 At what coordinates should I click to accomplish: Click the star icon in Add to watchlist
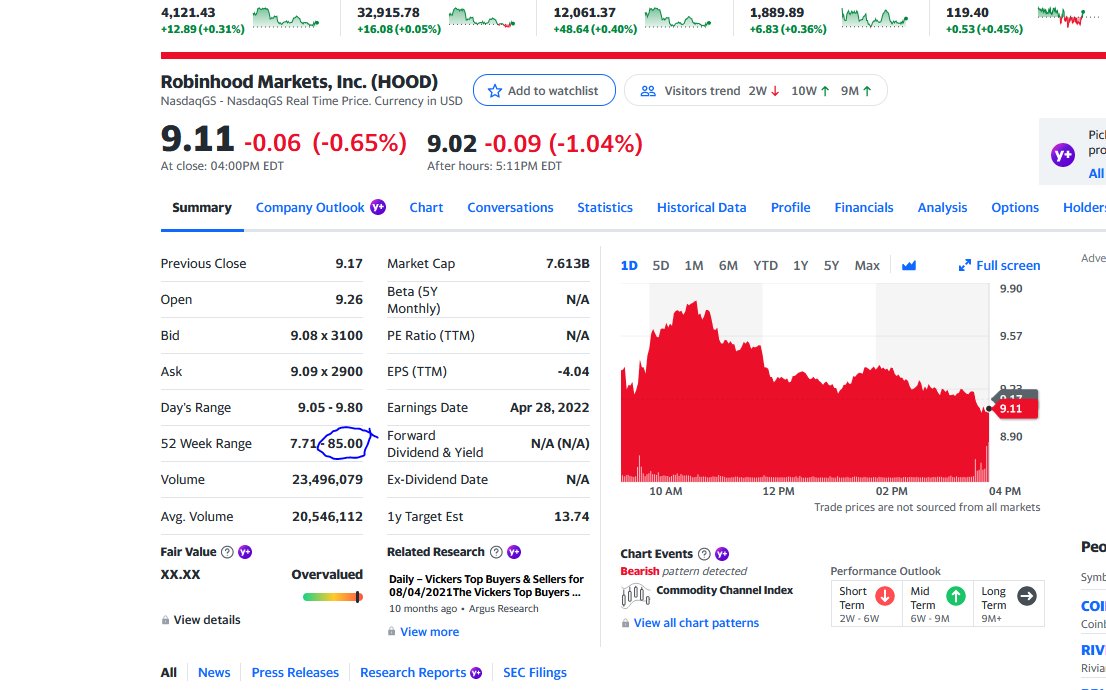494,91
